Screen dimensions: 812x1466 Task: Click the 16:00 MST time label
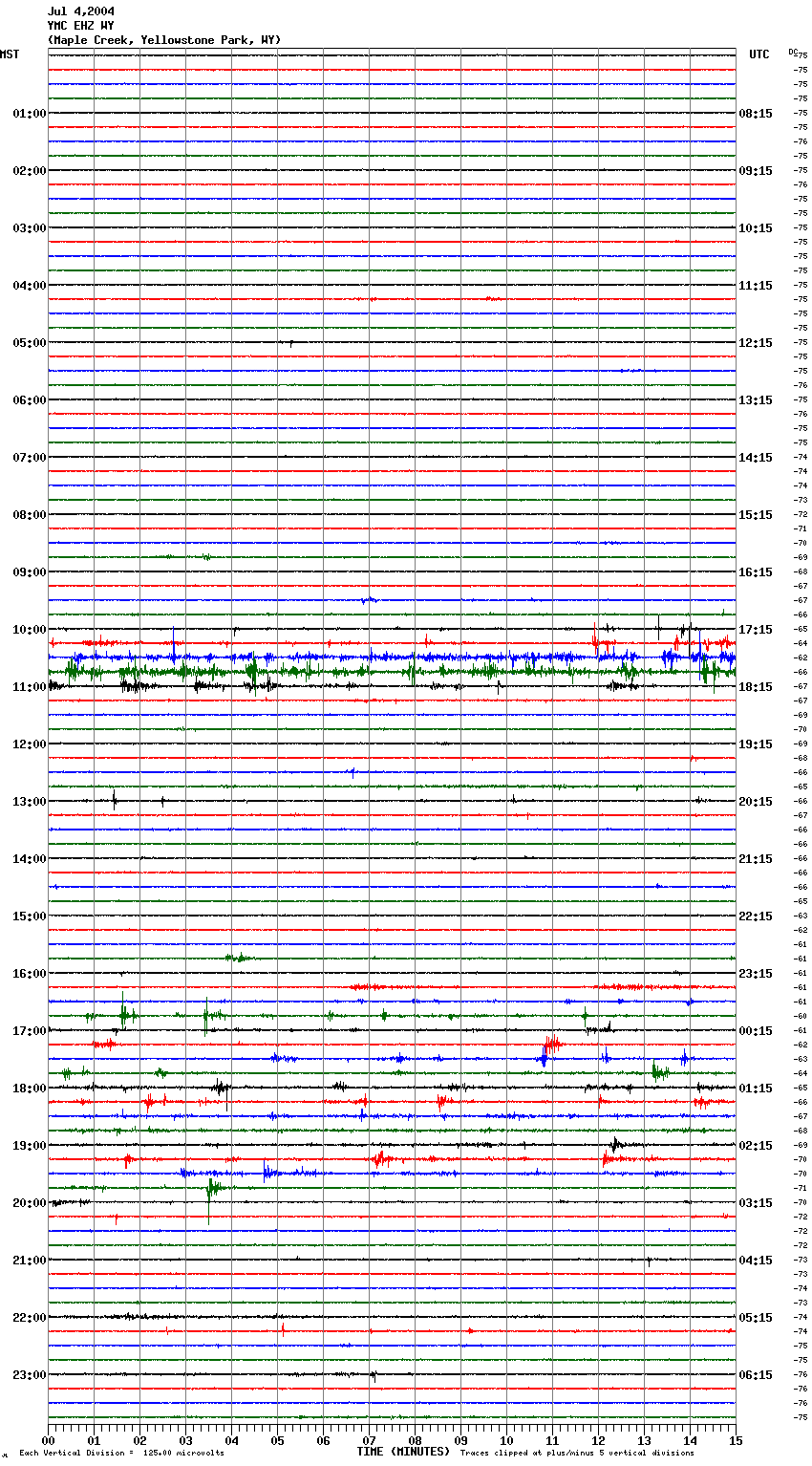pyautogui.click(x=30, y=974)
